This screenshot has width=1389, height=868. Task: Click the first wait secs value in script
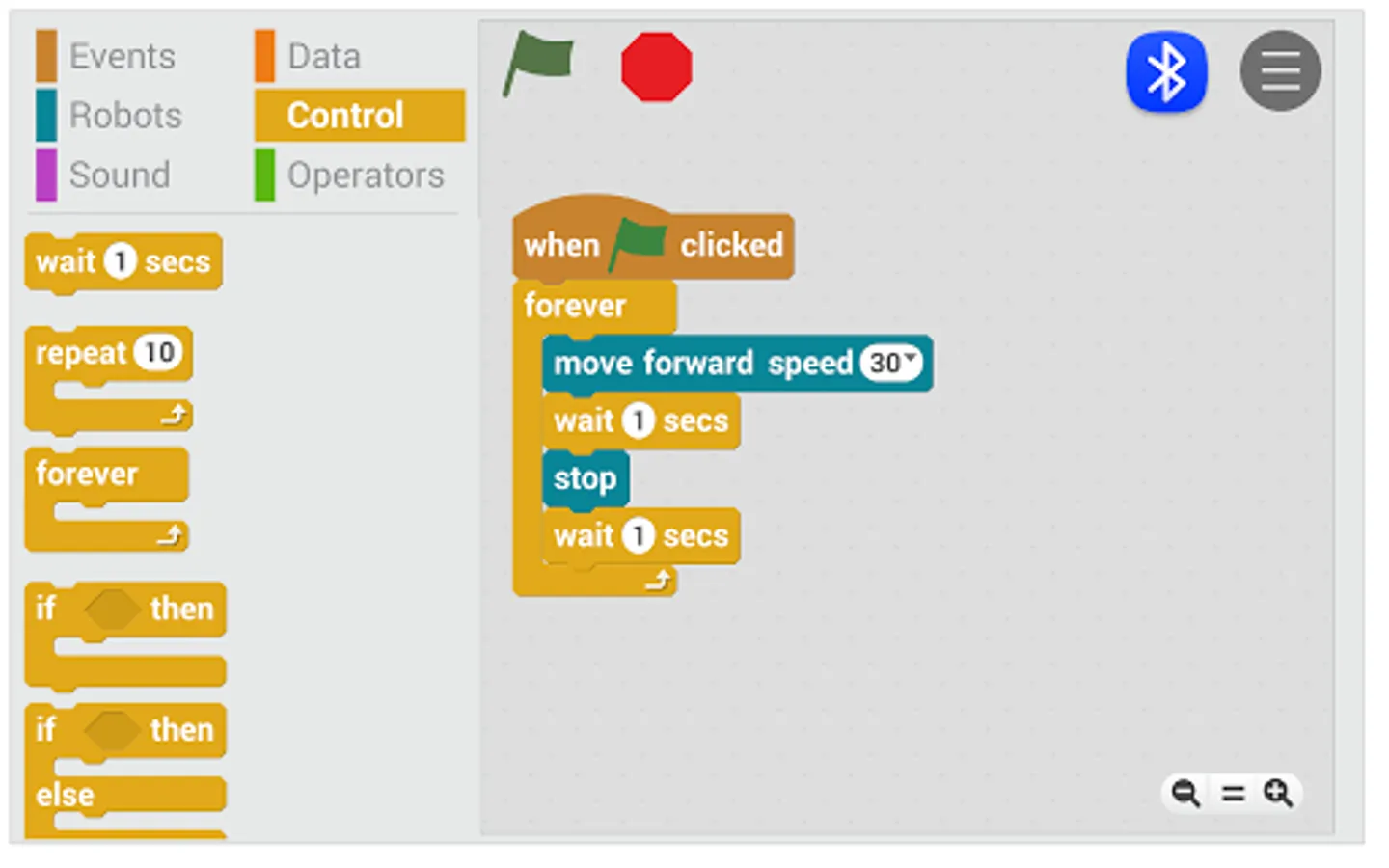pos(638,420)
